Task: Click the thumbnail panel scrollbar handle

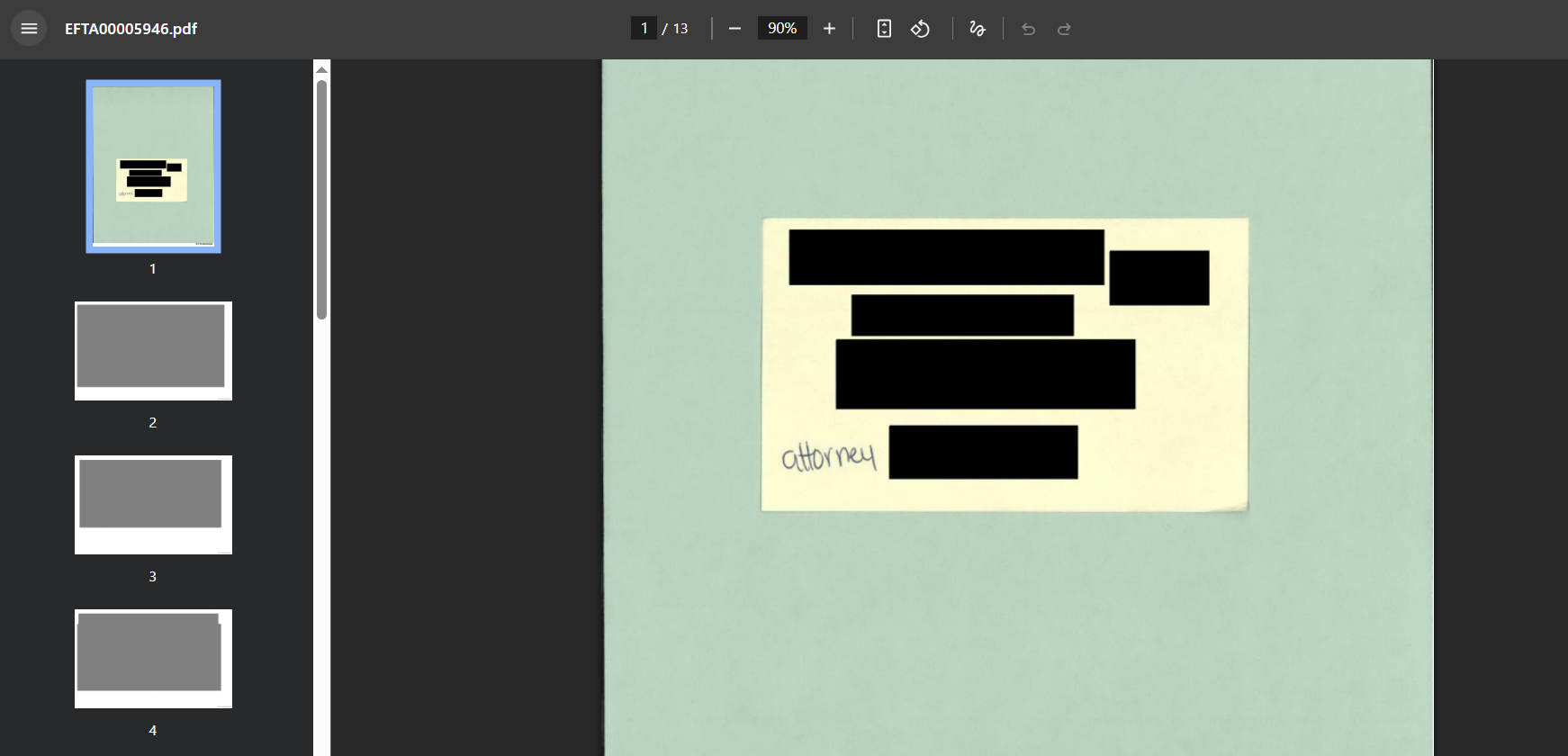Action: pyautogui.click(x=321, y=199)
